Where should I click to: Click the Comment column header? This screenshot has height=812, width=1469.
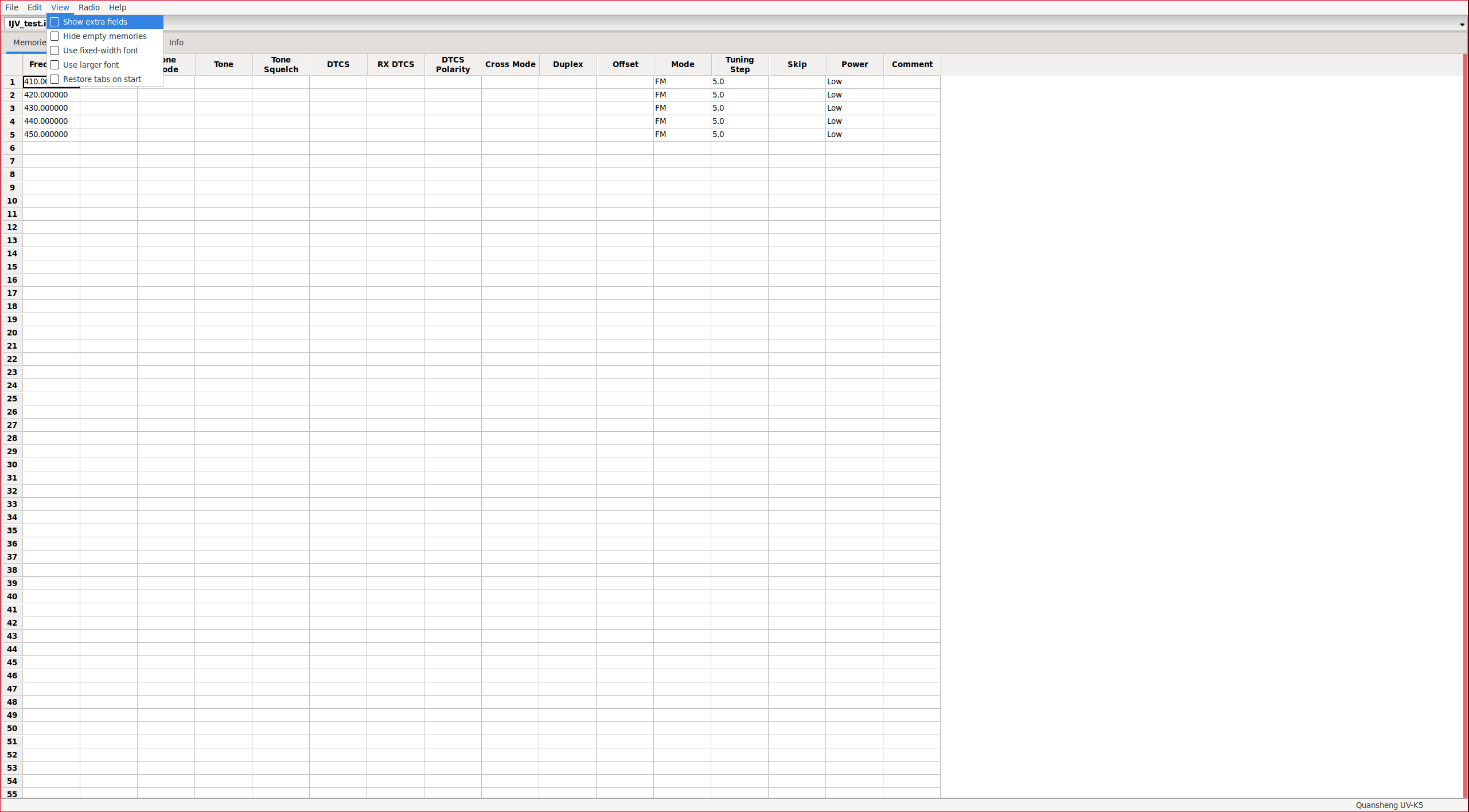[x=912, y=64]
